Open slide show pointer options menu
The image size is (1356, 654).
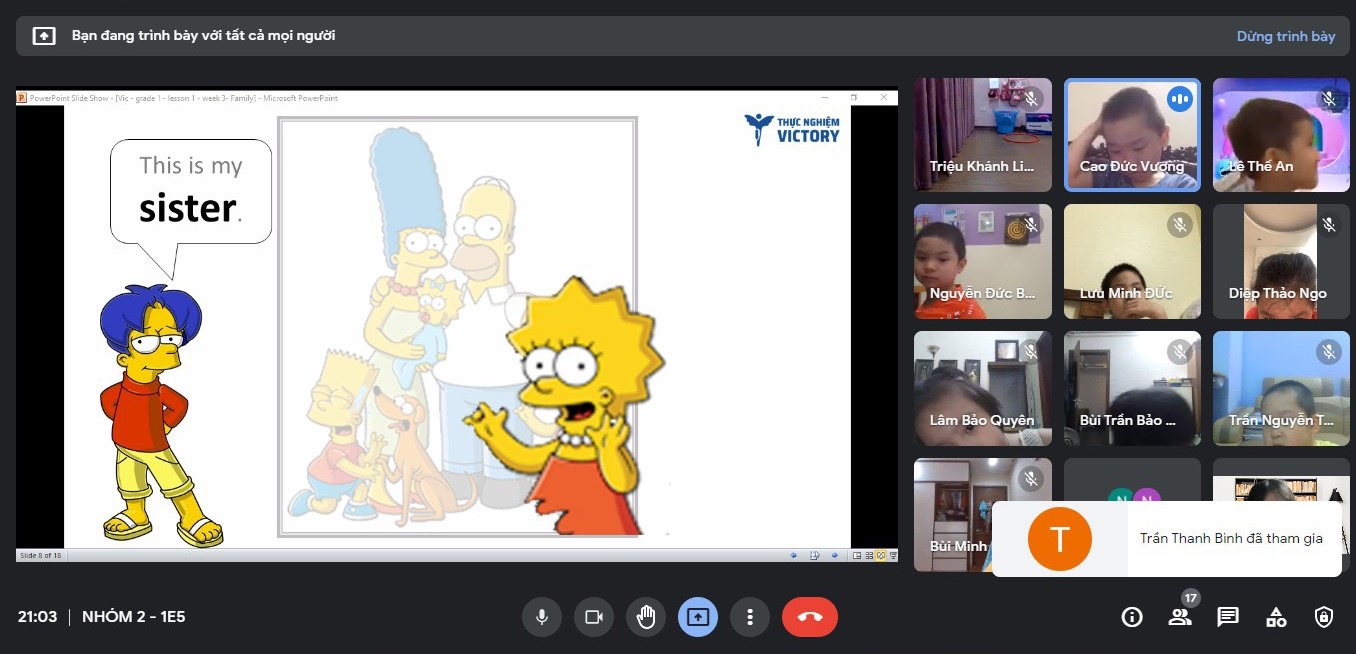pyautogui.click(x=814, y=555)
